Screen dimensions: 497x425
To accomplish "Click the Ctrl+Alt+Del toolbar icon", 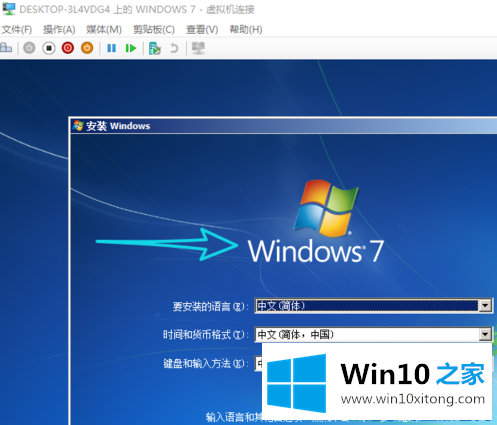I will (6, 48).
